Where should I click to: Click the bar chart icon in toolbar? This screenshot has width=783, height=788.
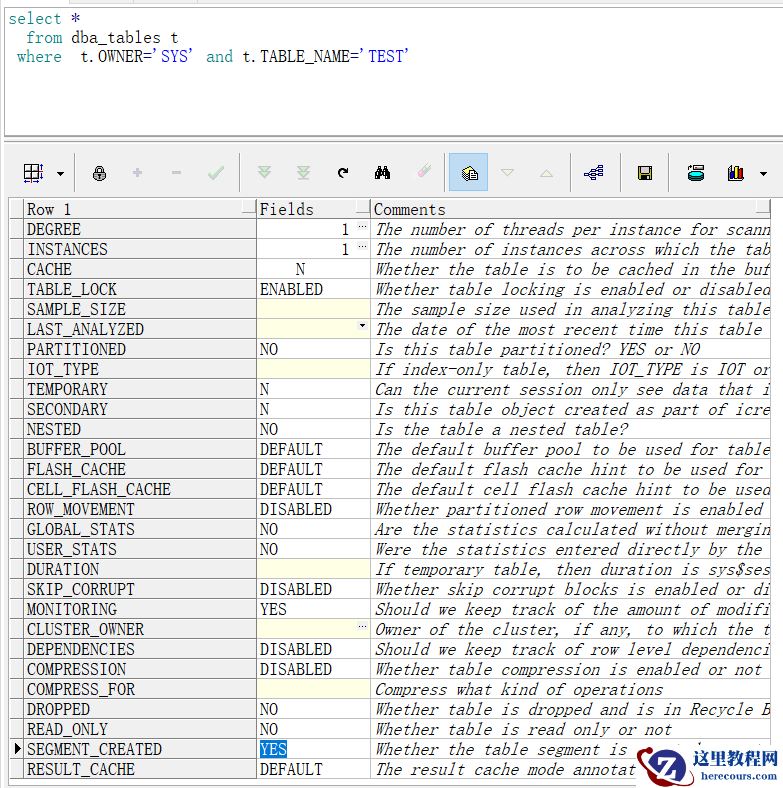(736, 173)
